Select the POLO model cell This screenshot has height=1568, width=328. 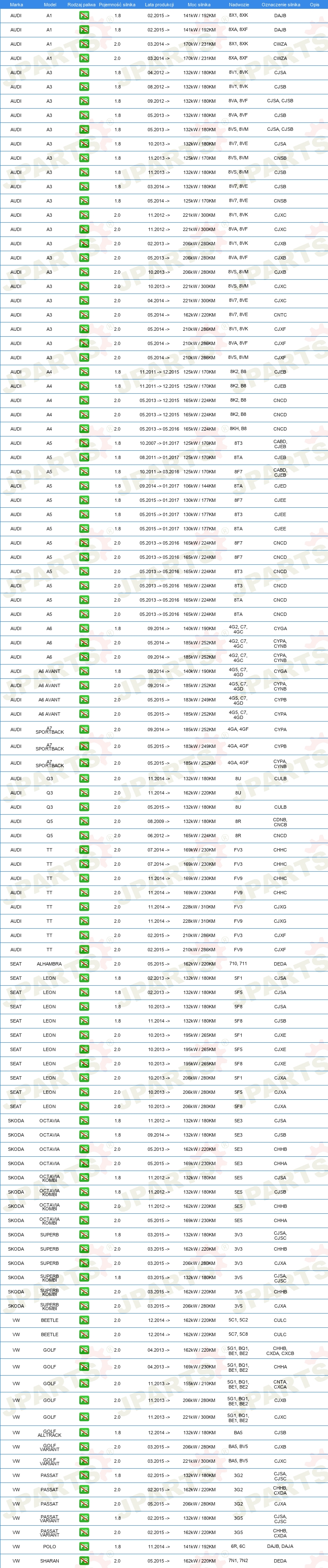[49, 1546]
